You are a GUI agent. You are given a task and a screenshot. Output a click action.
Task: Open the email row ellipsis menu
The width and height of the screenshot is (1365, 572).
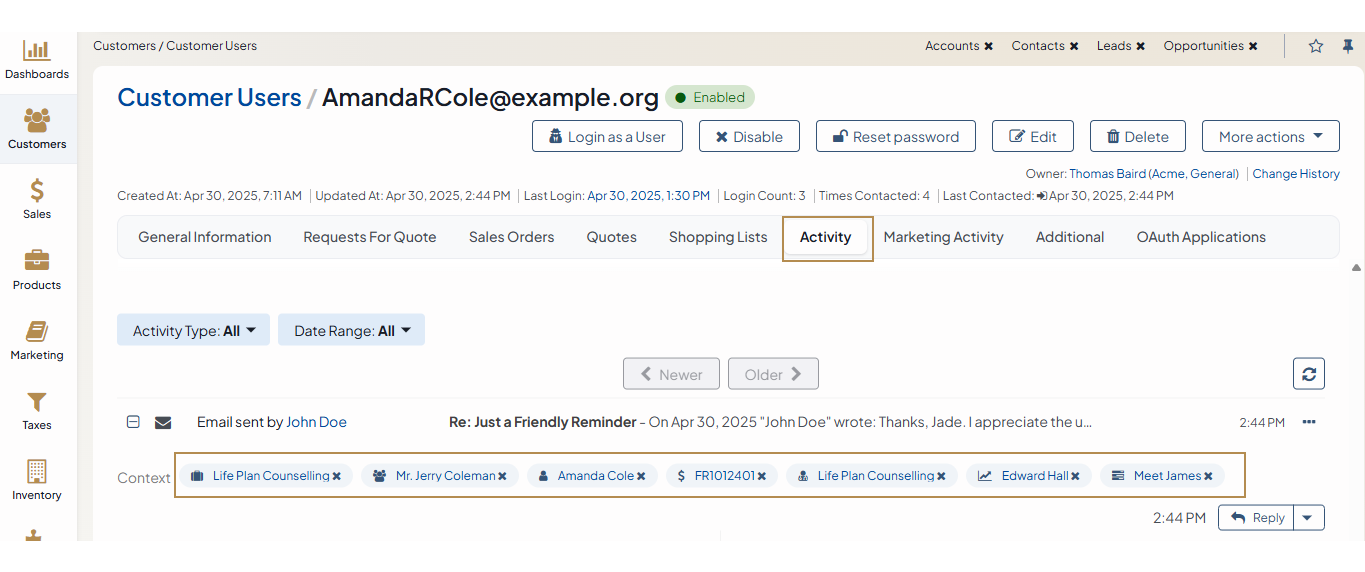tap(1309, 422)
